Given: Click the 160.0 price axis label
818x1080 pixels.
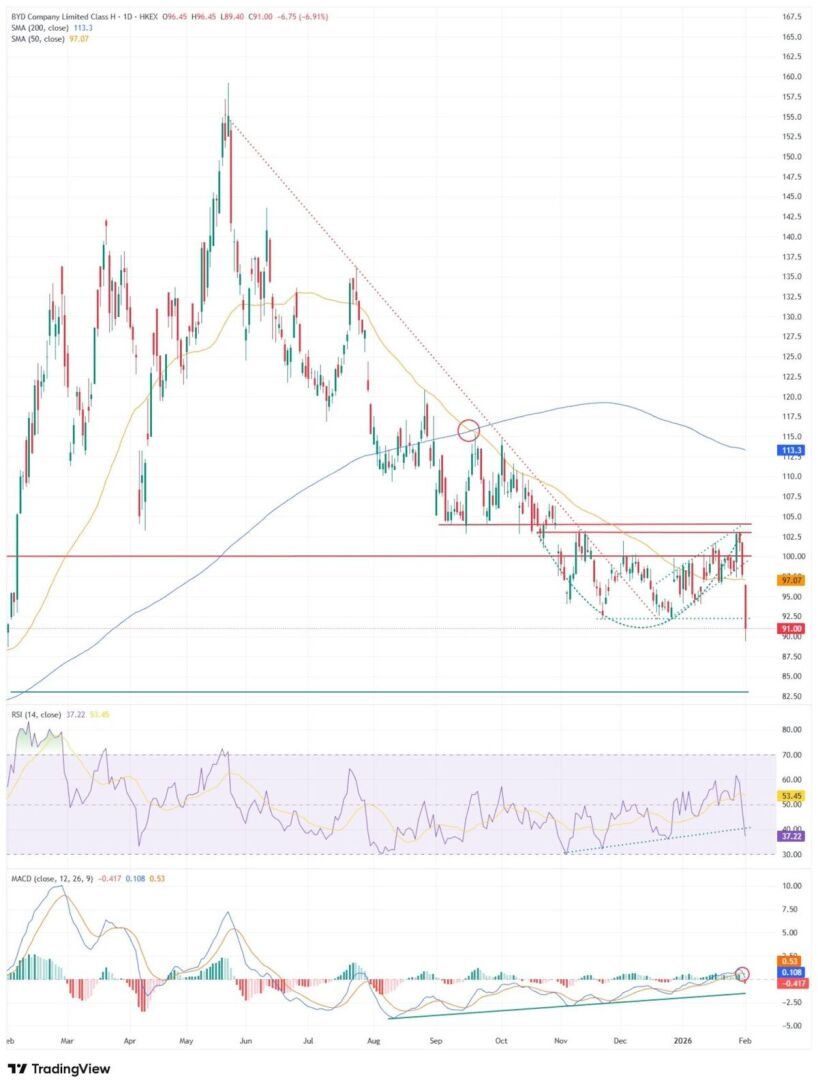Looking at the screenshot, I should 794,76.
